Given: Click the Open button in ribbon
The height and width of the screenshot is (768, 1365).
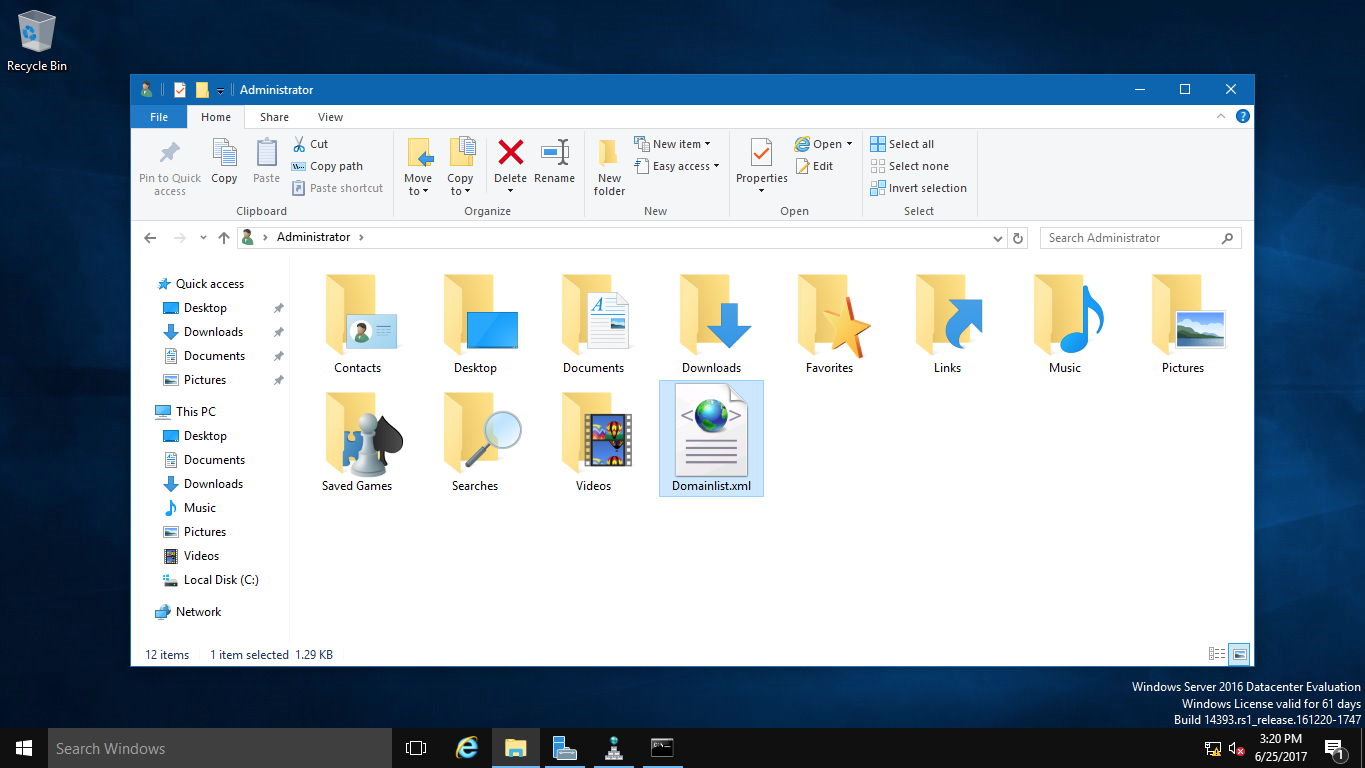Looking at the screenshot, I should [819, 144].
